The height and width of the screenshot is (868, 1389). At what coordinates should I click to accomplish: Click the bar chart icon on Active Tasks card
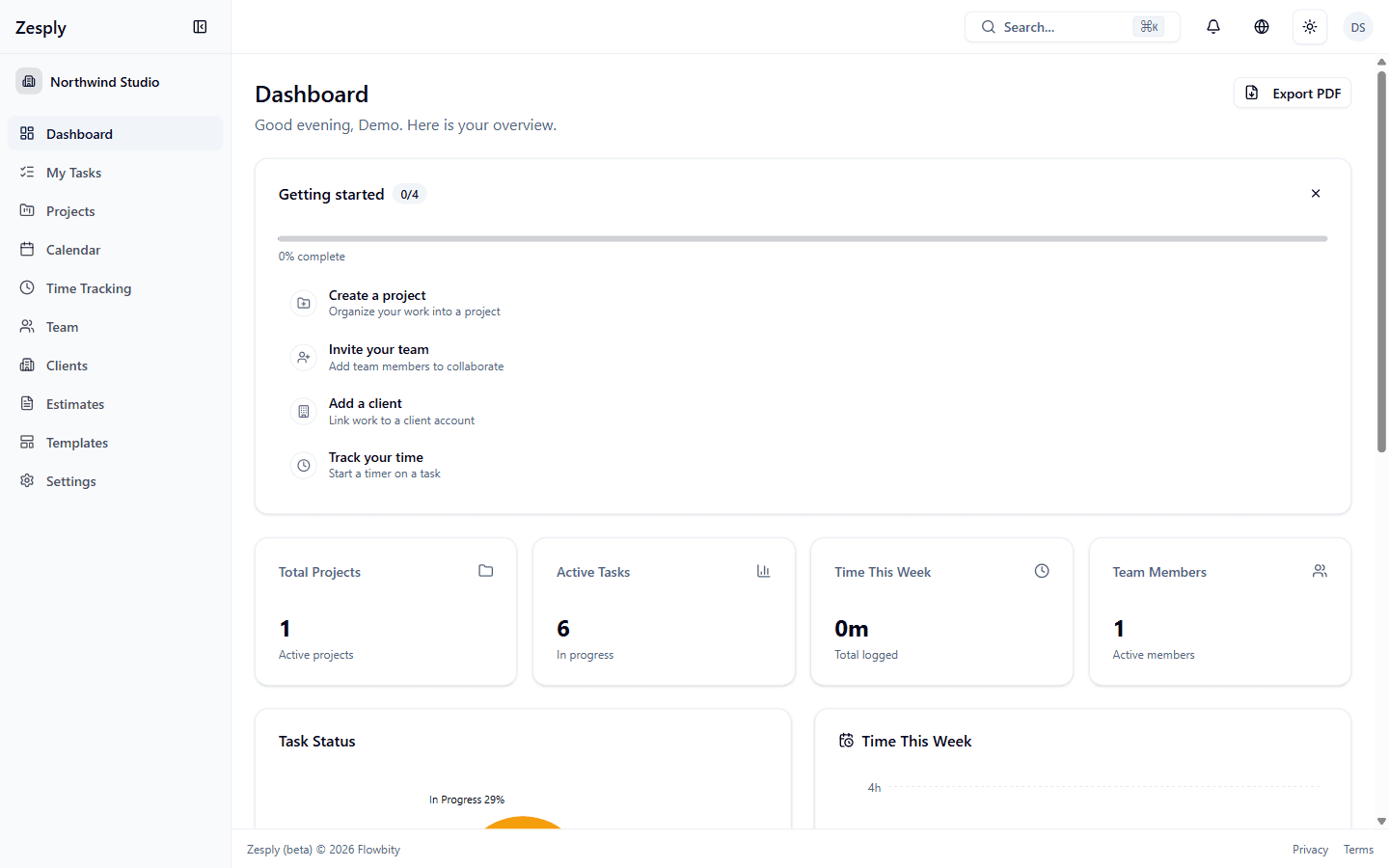click(x=764, y=571)
